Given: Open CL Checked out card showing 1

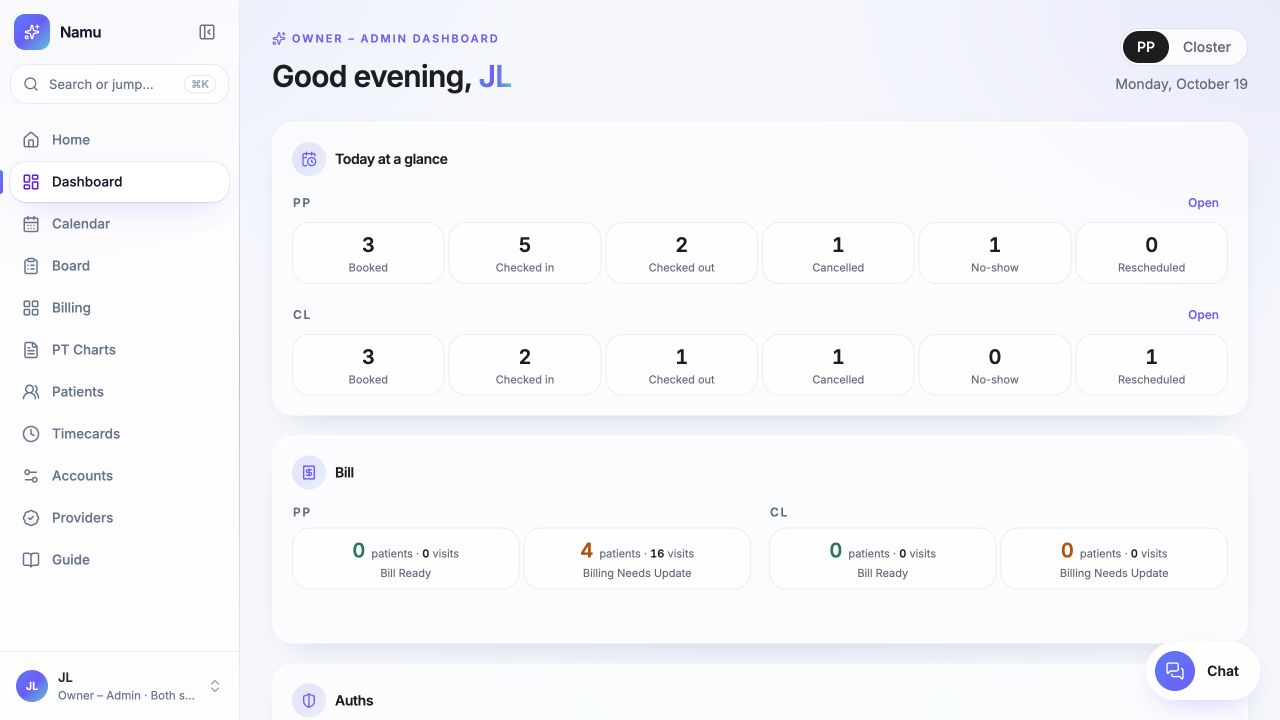Looking at the screenshot, I should coord(682,365).
